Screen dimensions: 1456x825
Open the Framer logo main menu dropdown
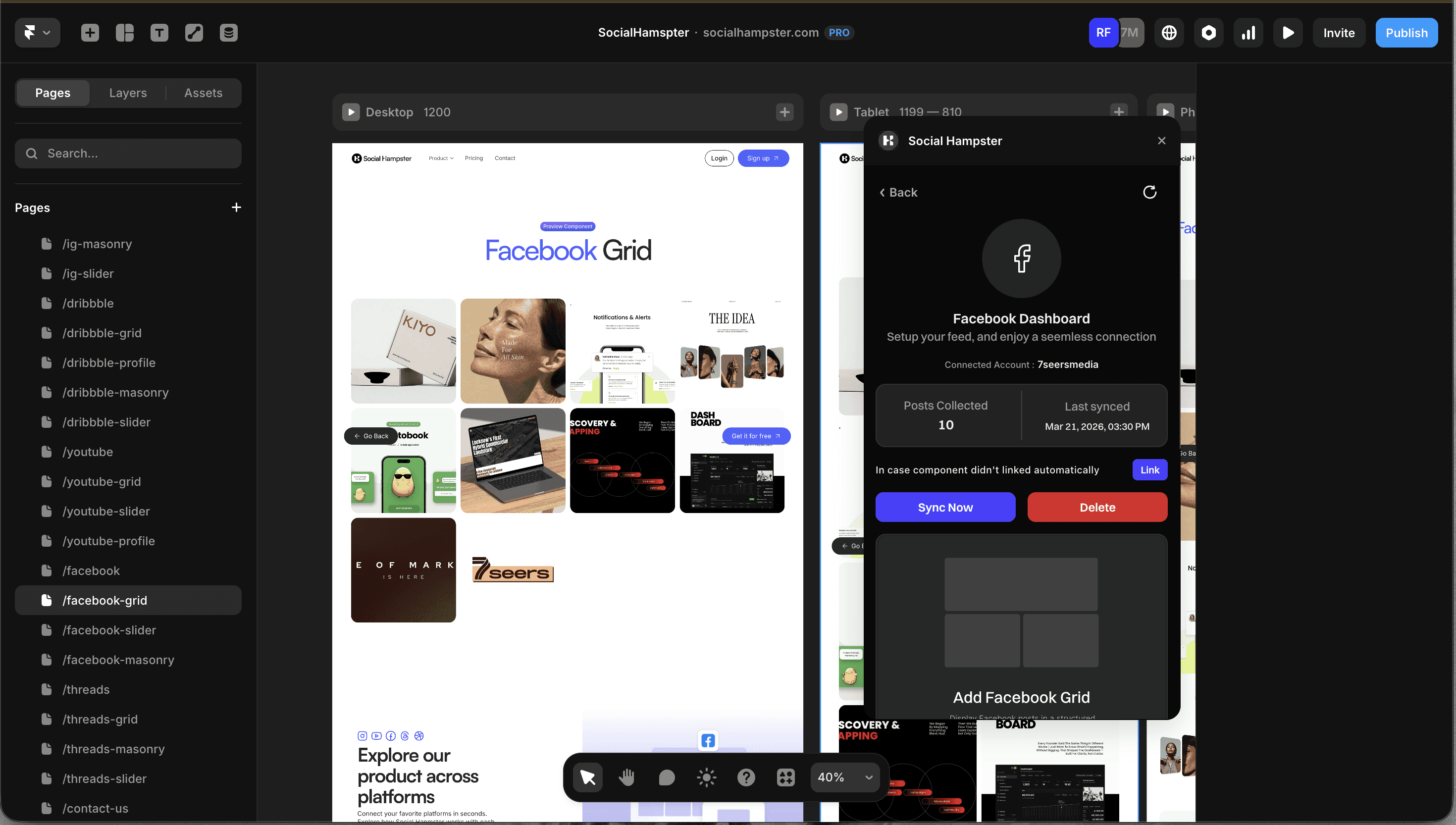(38, 33)
